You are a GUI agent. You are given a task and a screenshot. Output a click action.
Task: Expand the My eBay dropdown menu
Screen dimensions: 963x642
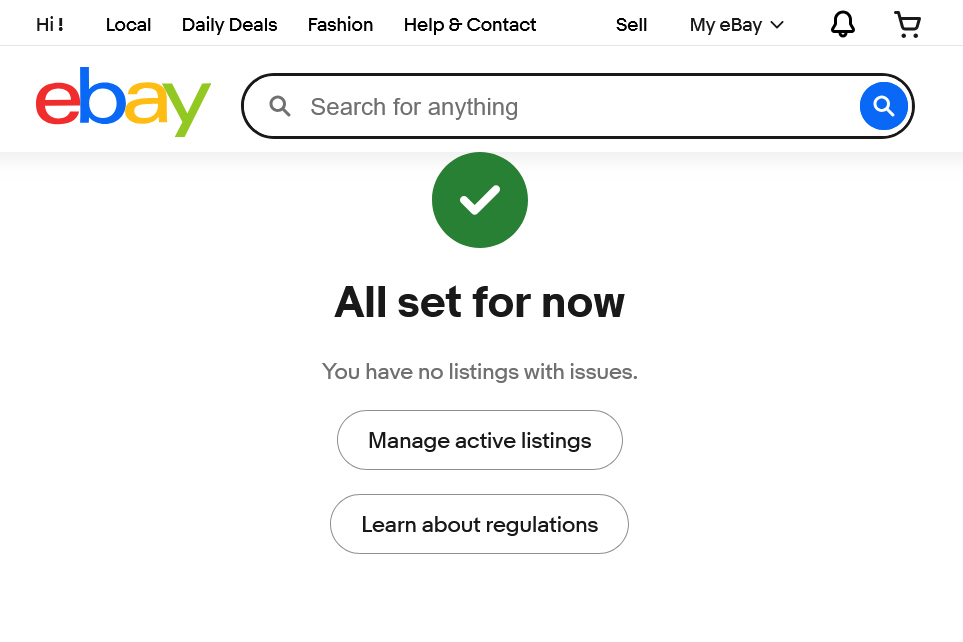(x=736, y=25)
